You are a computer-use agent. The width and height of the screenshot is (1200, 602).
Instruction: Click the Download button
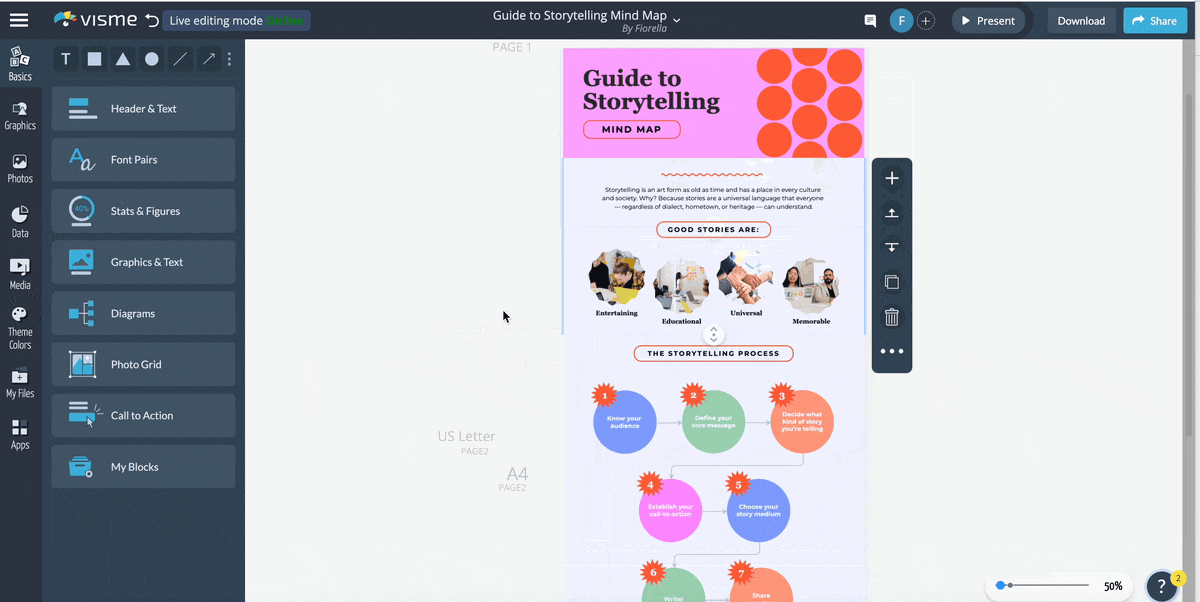tap(1081, 19)
